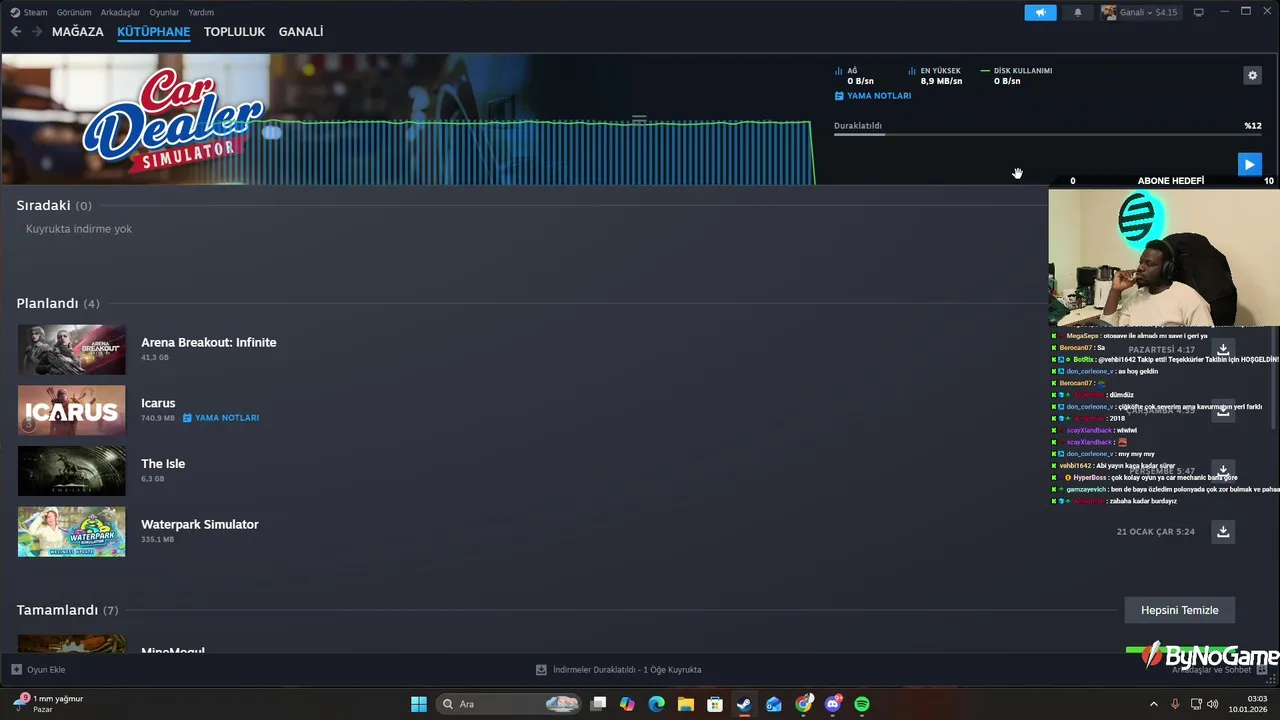Open download settings gear
Viewport: 1280px width, 720px height.
coord(1252,75)
